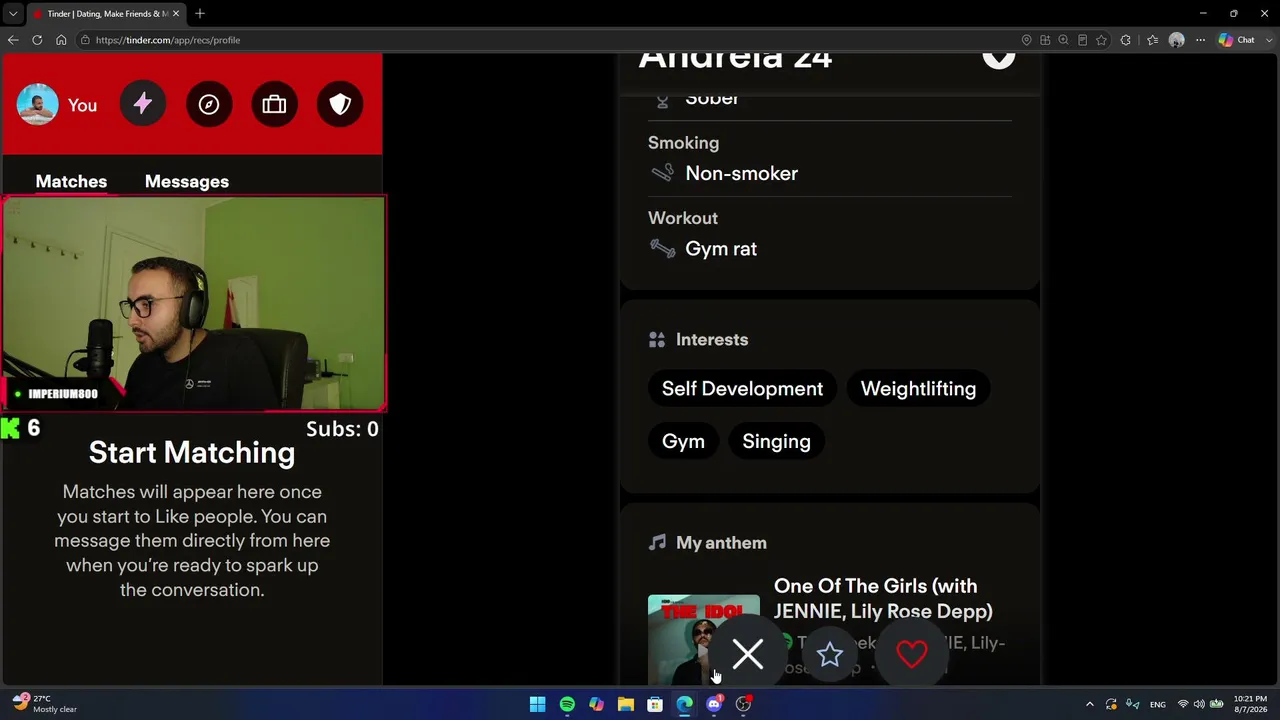Reload the Tinder page
Image resolution: width=1280 pixels, height=720 pixels.
(37, 40)
